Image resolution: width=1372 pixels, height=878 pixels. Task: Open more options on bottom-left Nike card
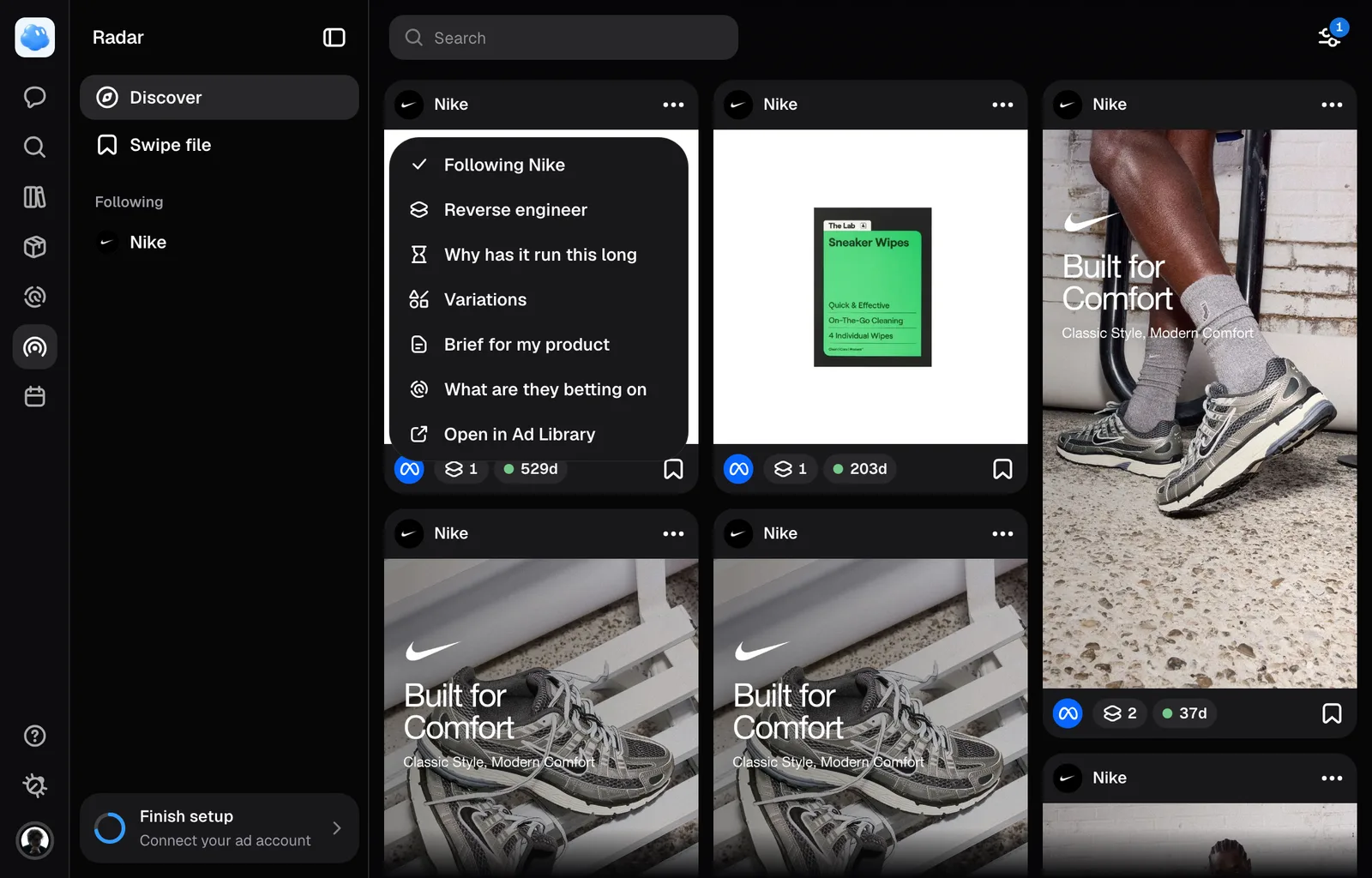coord(673,533)
